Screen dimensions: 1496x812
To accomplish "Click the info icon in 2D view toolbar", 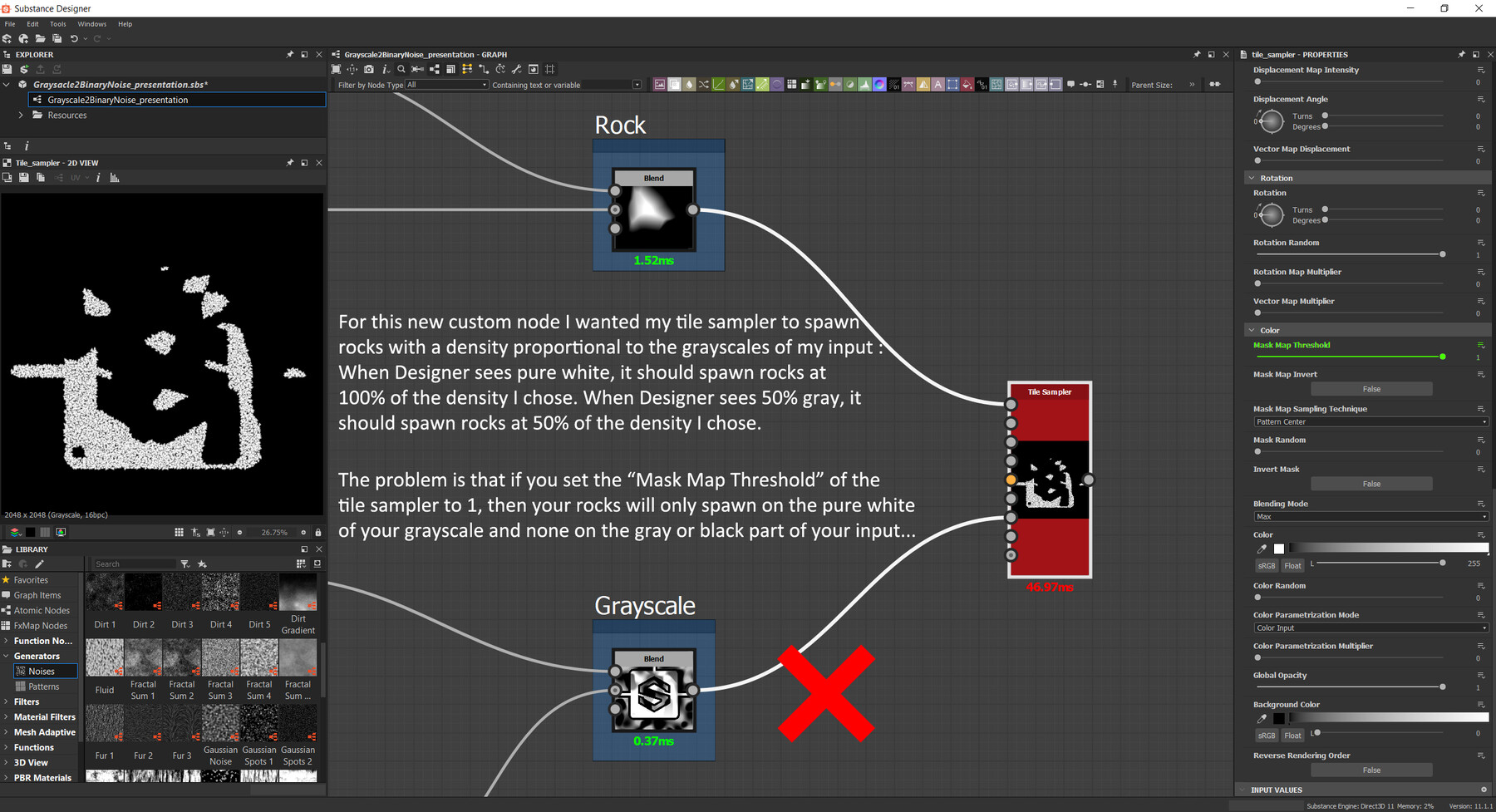I will (x=98, y=178).
